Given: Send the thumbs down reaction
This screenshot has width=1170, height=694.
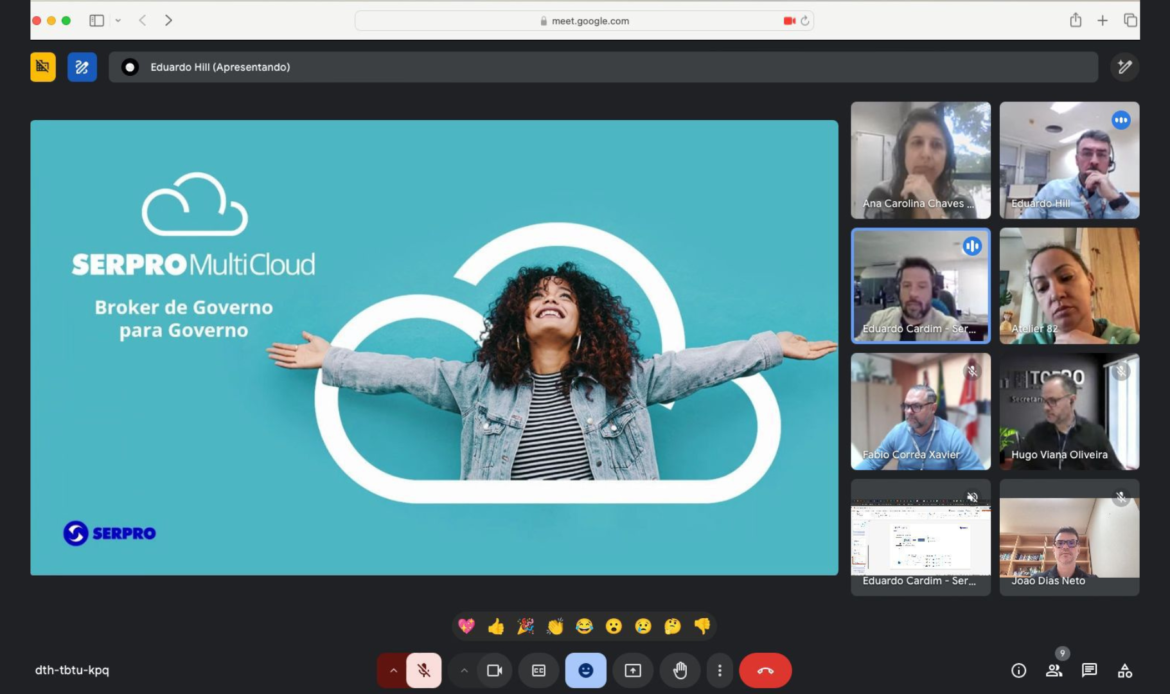Looking at the screenshot, I should (702, 626).
